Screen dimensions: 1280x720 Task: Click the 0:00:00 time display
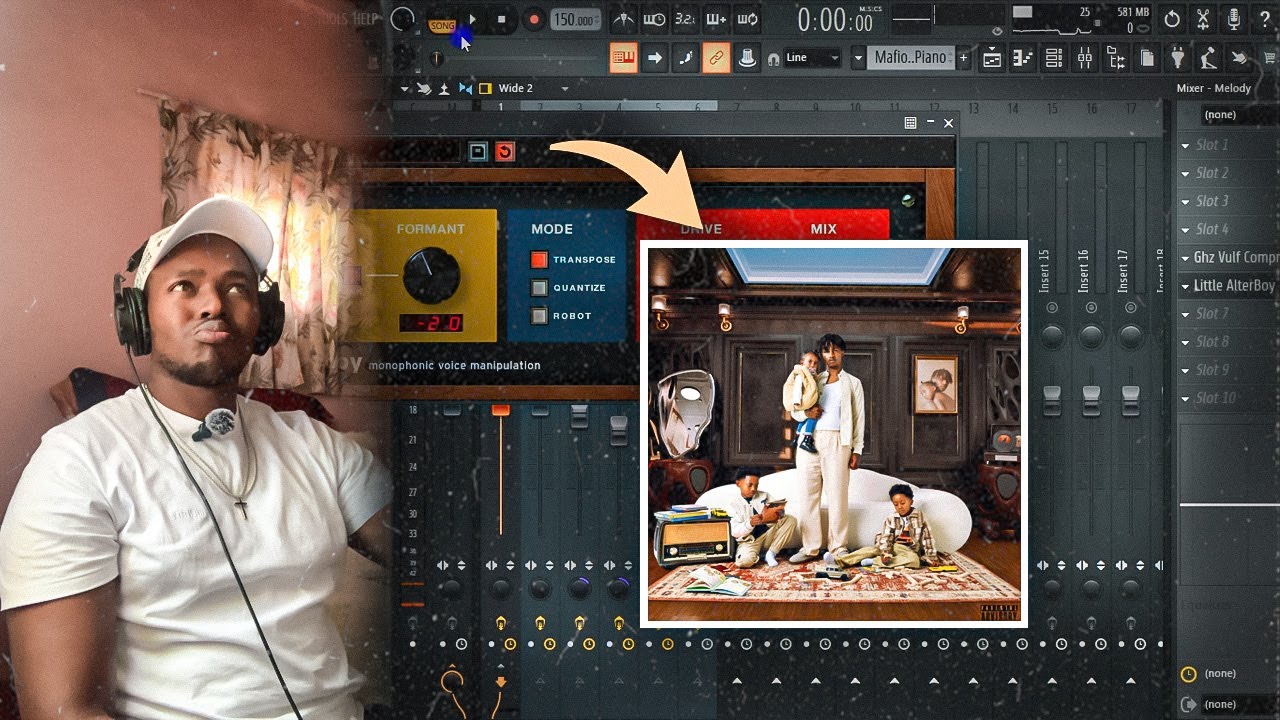click(836, 20)
